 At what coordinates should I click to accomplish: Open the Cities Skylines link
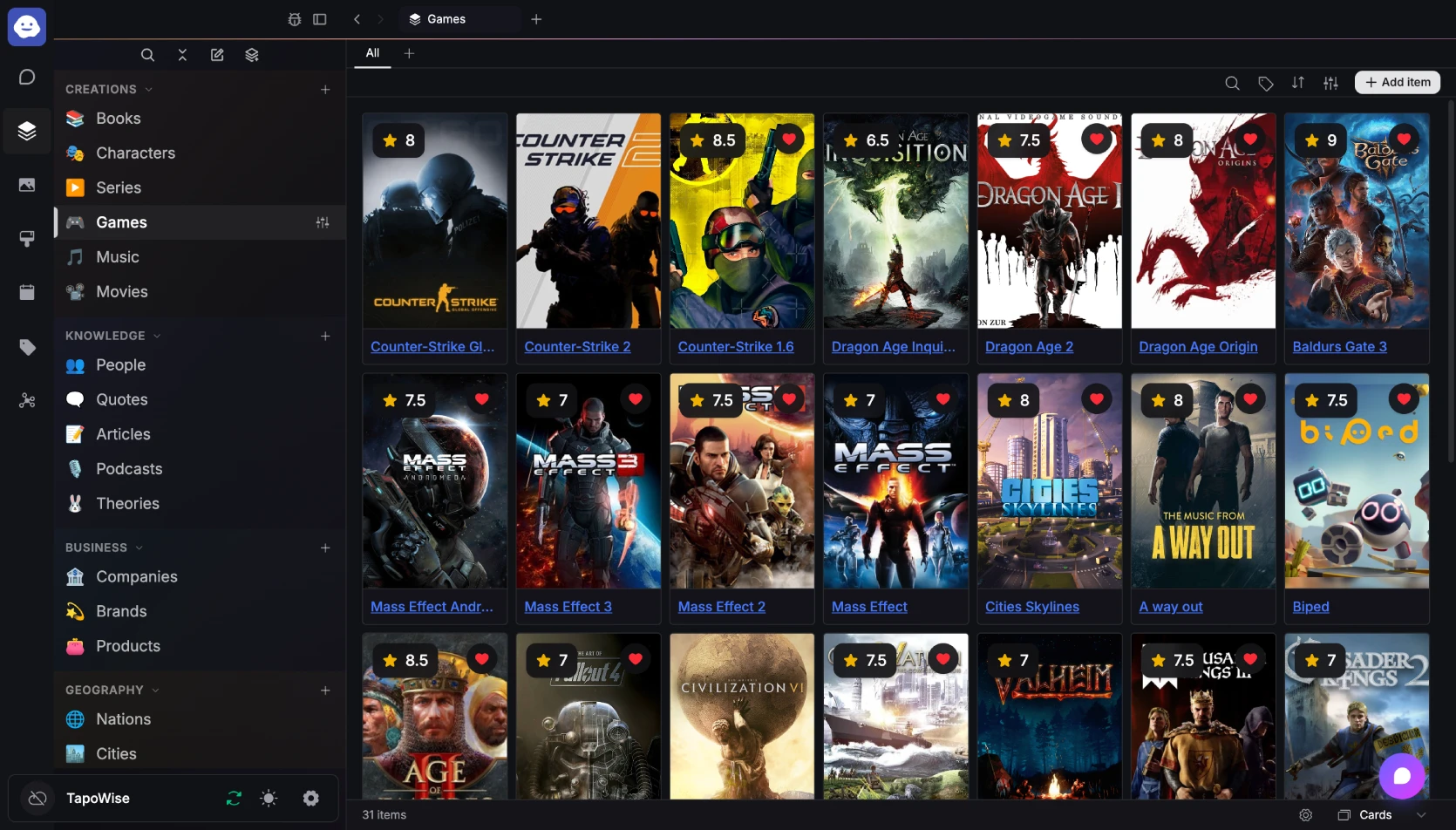1031,606
